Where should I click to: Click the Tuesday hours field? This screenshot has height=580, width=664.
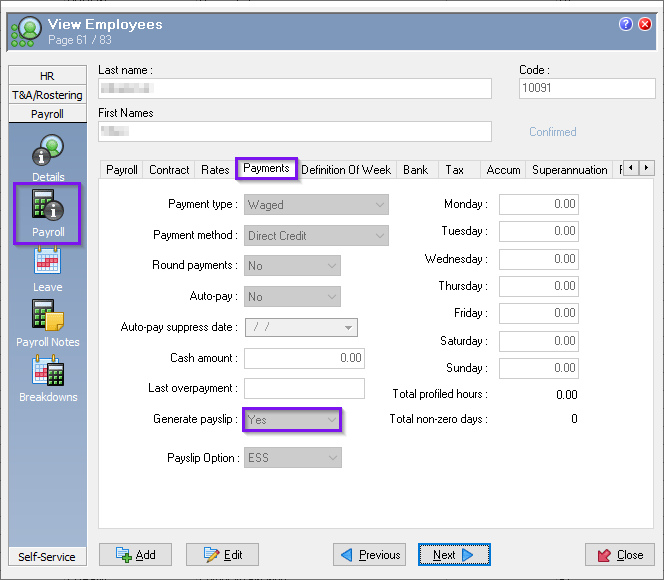pyautogui.click(x=539, y=232)
